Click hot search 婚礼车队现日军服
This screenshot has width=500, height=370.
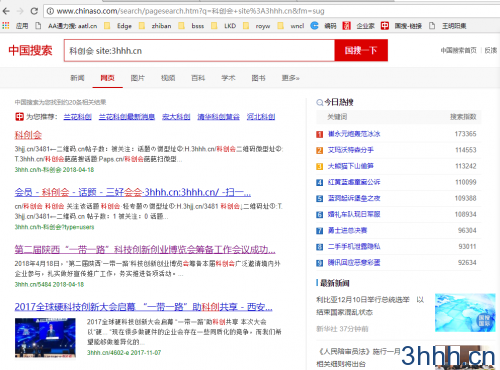click(x=354, y=214)
